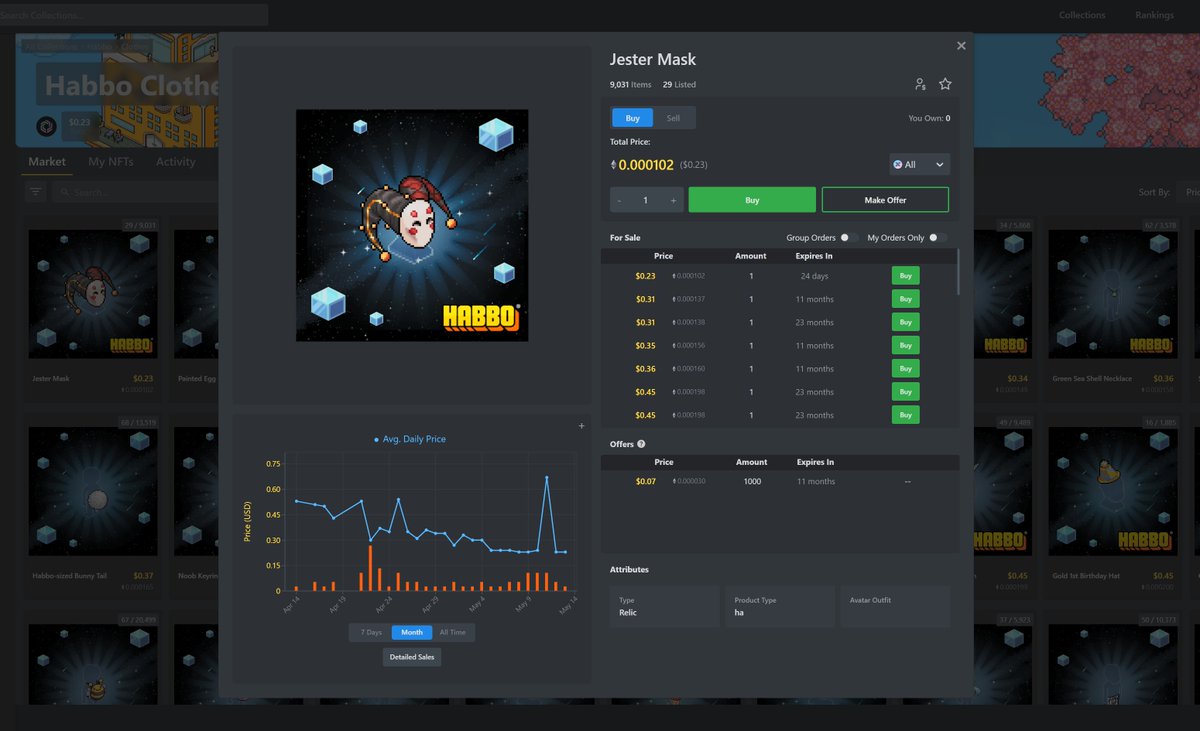Go to Collections in top navigation
The height and width of the screenshot is (731, 1200).
1083,15
